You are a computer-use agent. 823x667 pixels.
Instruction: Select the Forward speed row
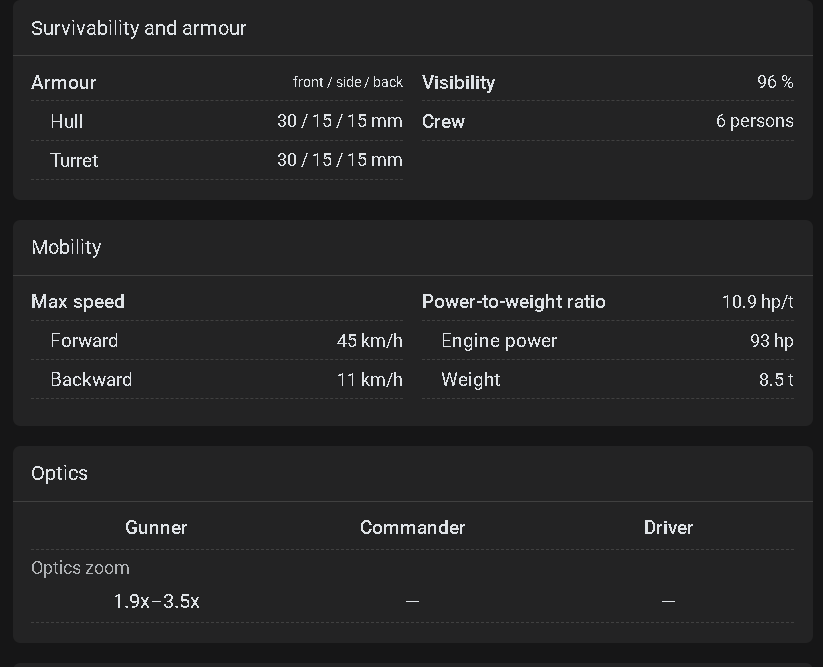coord(217,341)
